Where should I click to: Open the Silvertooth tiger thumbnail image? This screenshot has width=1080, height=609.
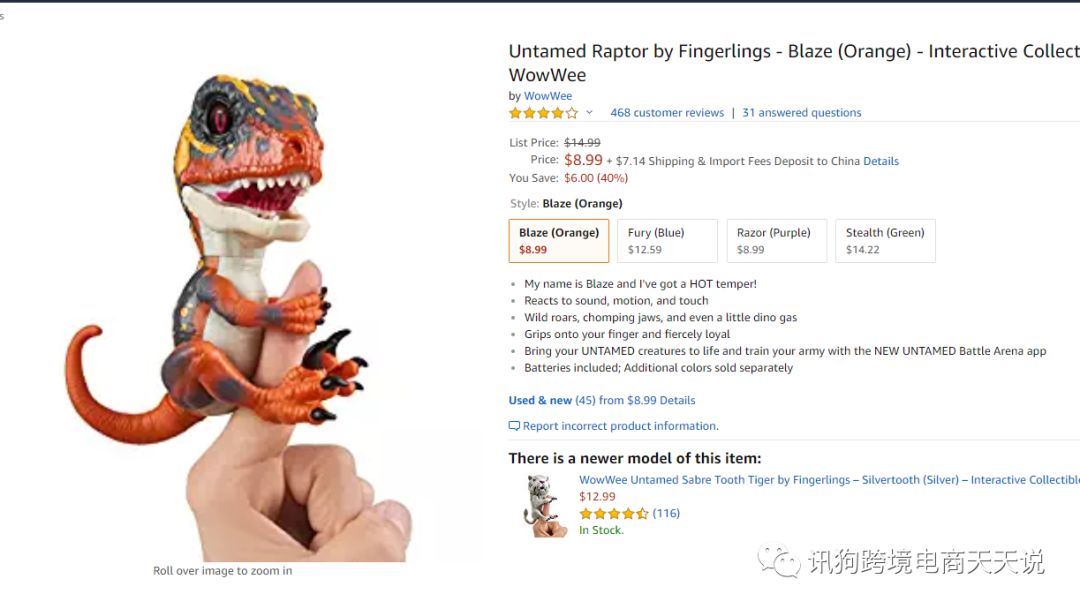coord(545,505)
